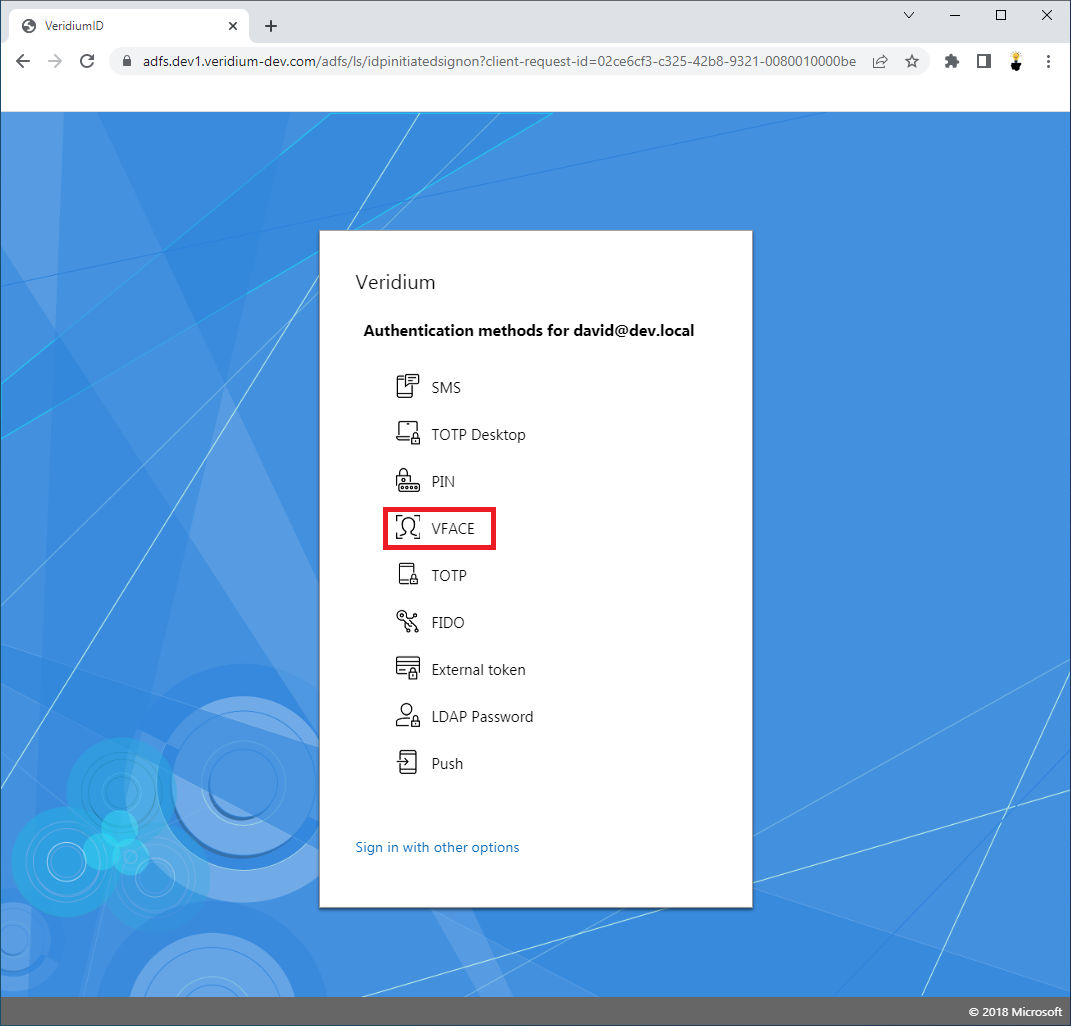Pick the TOTP phone lock icon
The image size is (1071, 1026).
point(407,575)
